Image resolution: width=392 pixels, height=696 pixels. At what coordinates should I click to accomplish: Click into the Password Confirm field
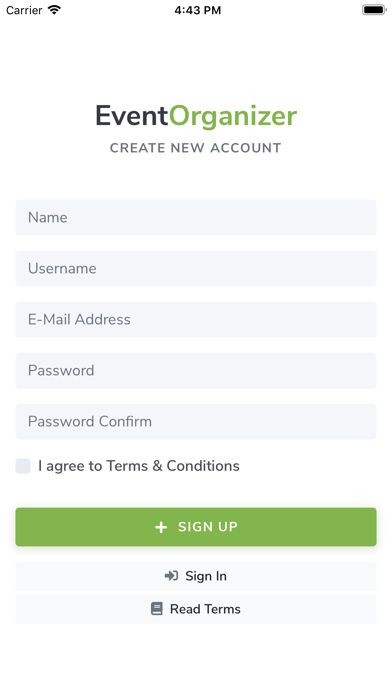point(196,422)
